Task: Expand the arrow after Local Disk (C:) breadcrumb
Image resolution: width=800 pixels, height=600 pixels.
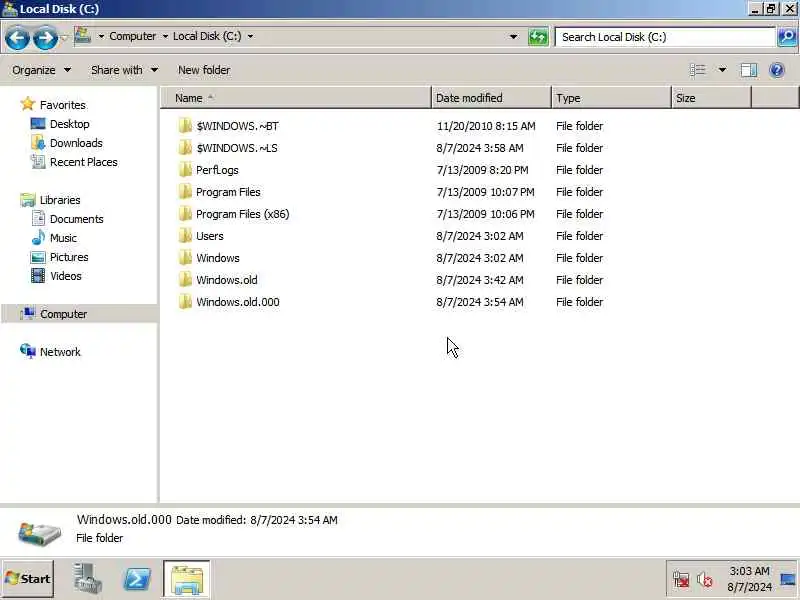Action: (250, 36)
